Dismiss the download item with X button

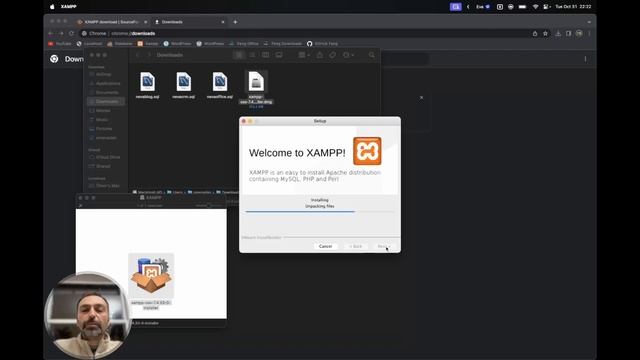point(422,98)
